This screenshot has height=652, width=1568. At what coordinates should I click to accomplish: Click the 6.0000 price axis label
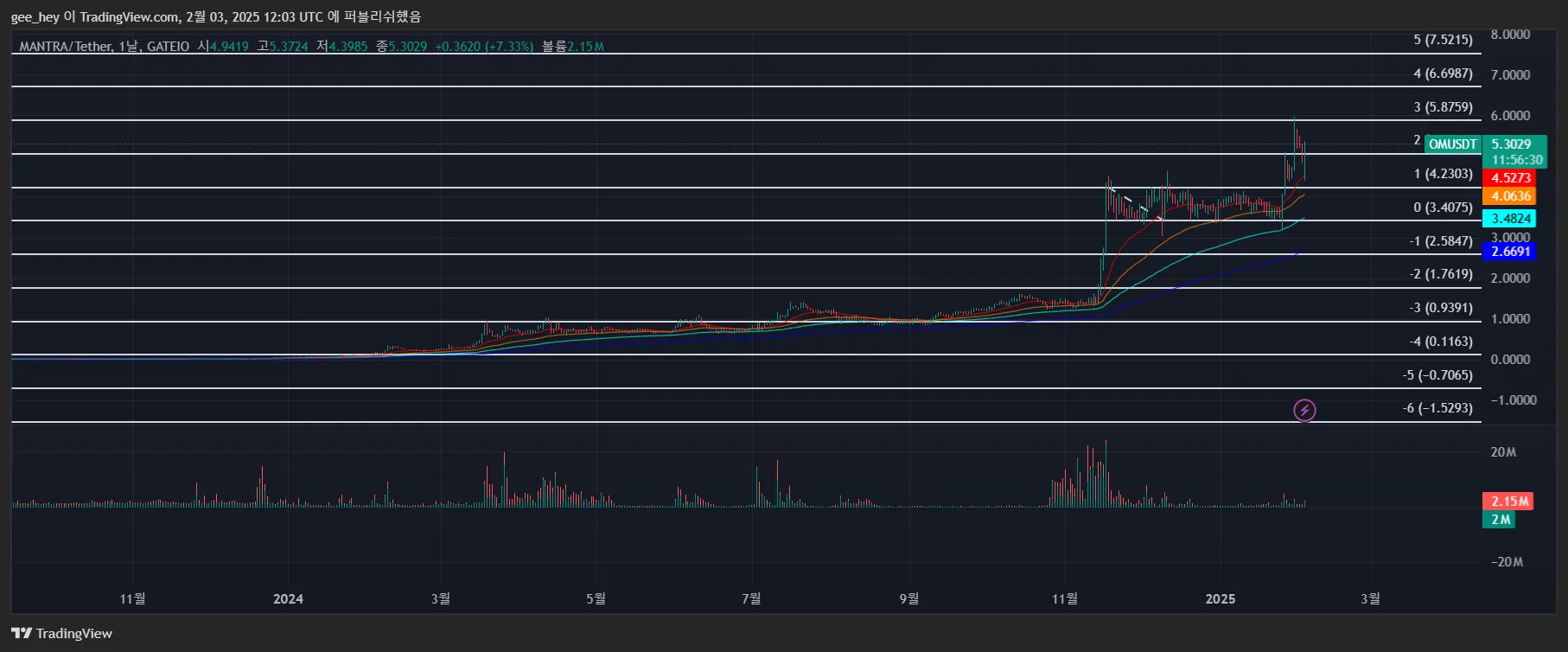tap(1510, 116)
